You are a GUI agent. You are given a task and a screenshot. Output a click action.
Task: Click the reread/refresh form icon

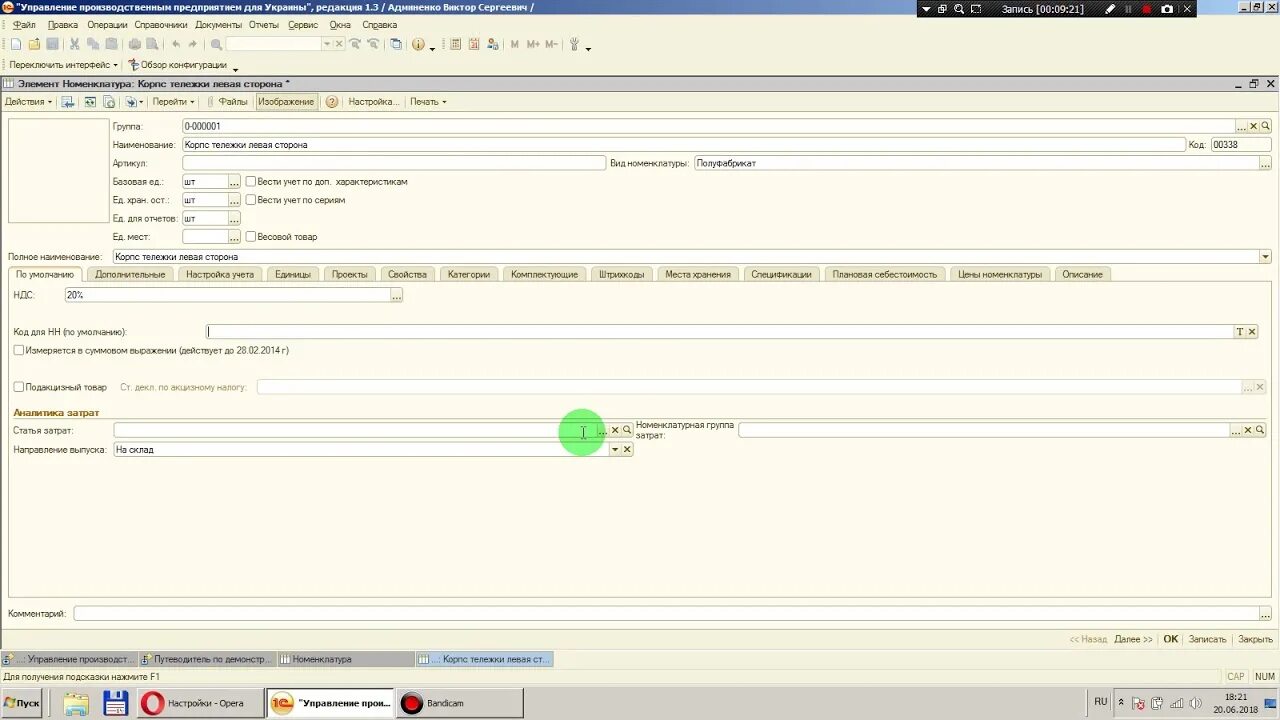89,102
